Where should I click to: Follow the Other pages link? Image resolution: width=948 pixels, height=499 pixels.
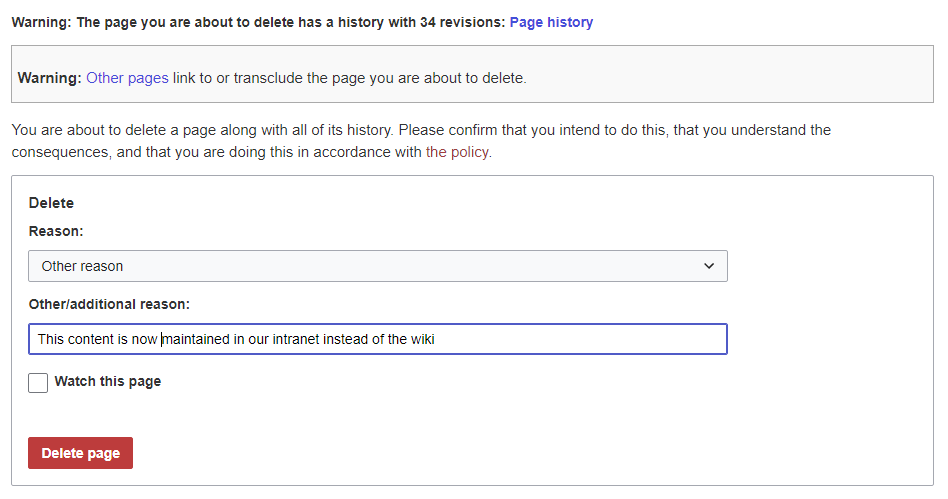pyautogui.click(x=127, y=77)
